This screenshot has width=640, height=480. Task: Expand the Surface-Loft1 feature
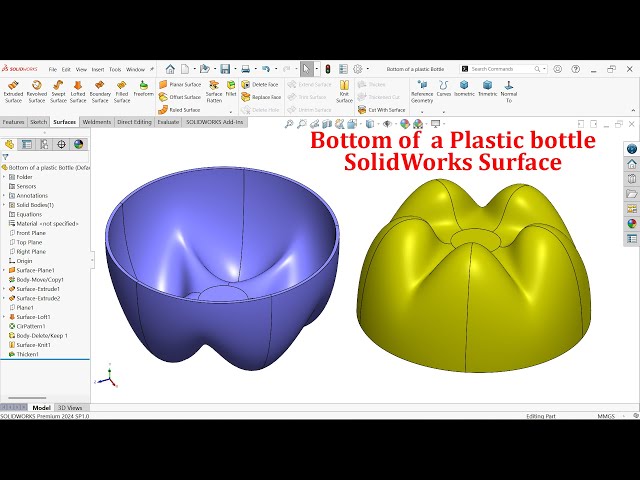pyautogui.click(x=4, y=317)
